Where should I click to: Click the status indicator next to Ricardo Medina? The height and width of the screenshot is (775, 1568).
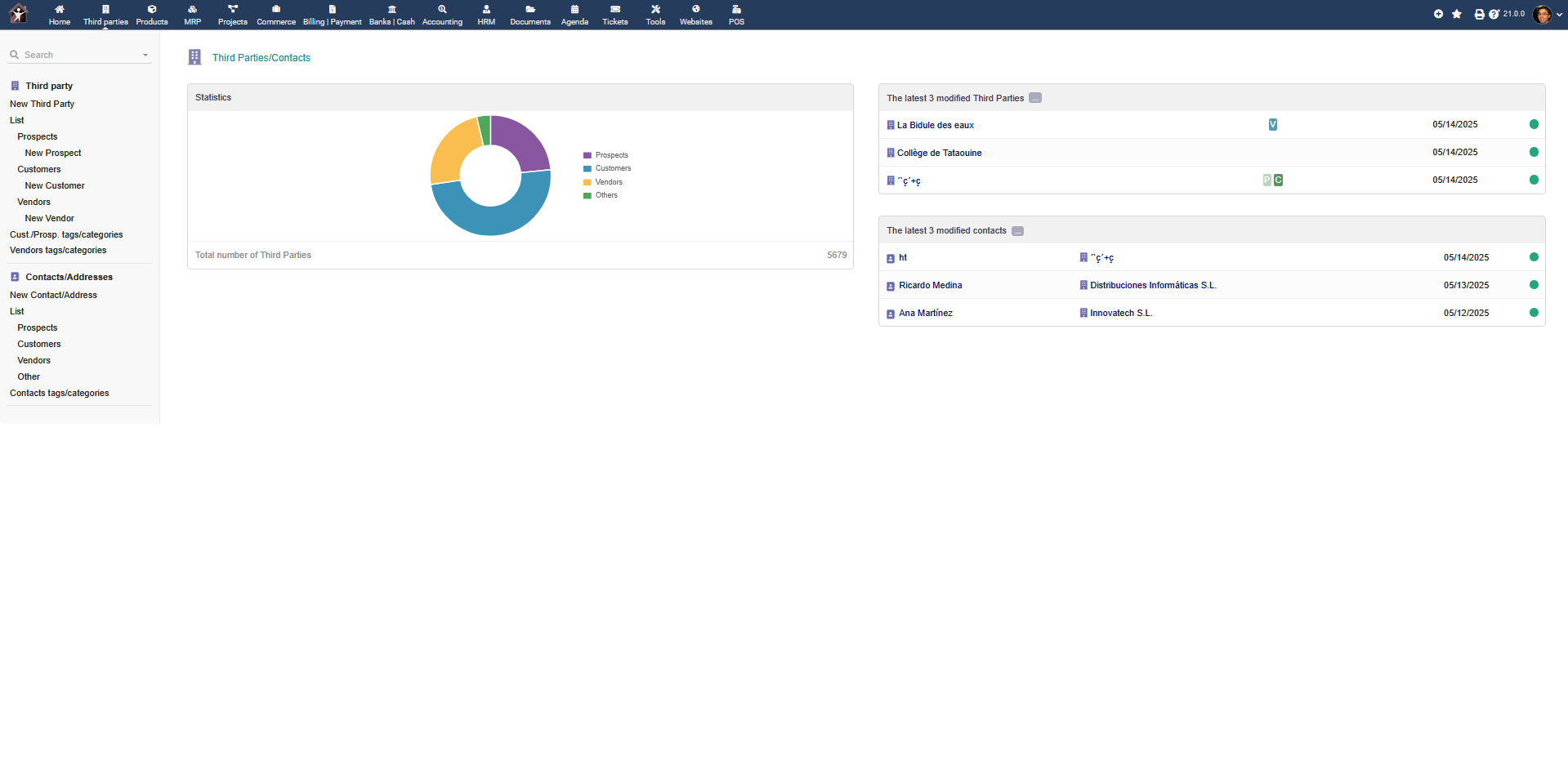(x=1534, y=285)
